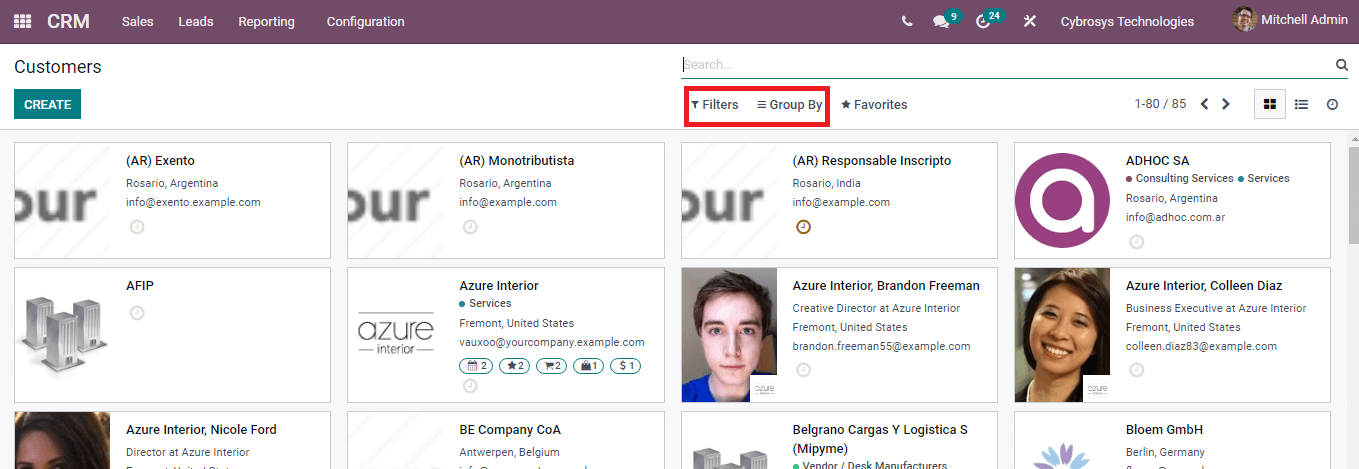
Task: Click activity clock on Colleen Diaz card
Action: coord(1137,370)
